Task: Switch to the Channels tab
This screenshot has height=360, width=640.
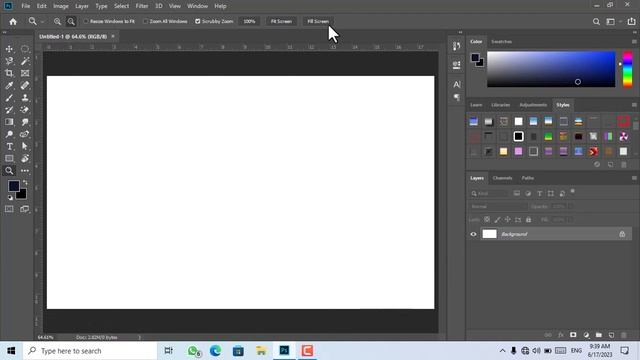Action: pos(502,178)
